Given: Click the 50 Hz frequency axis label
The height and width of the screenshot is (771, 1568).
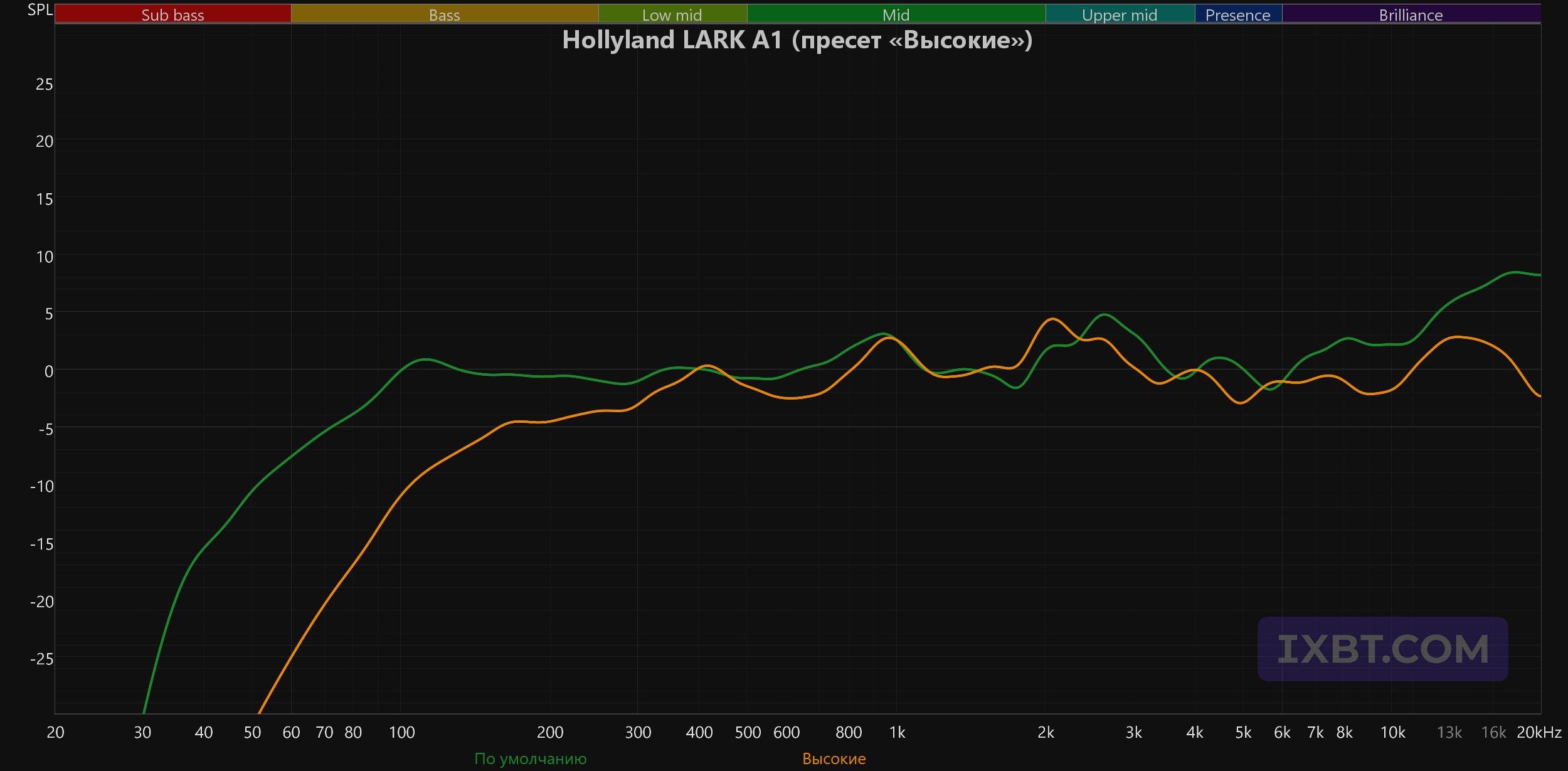Looking at the screenshot, I should point(252,732).
